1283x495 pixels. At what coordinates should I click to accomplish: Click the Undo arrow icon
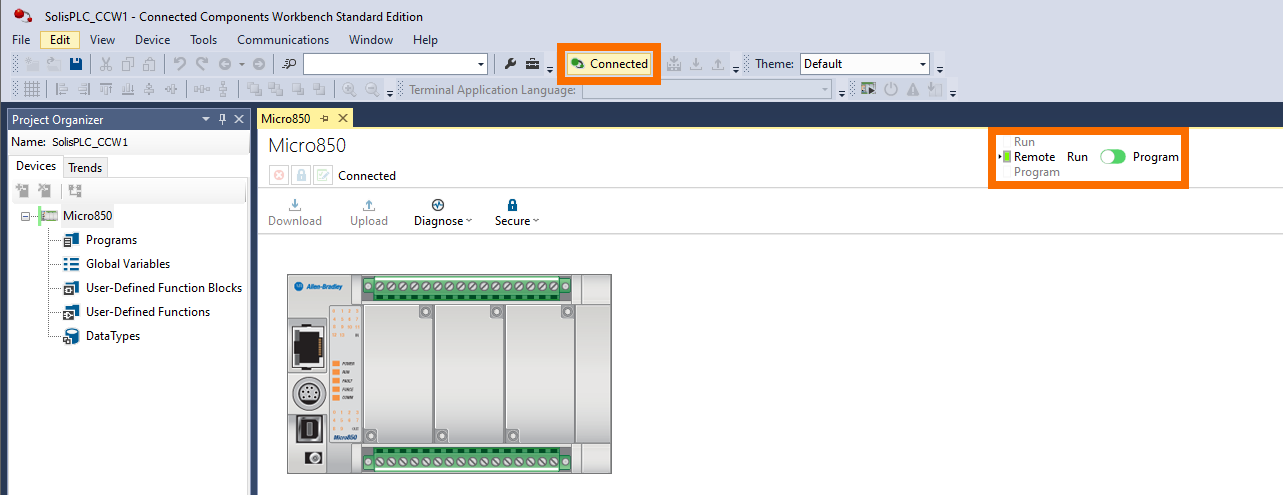(180, 64)
